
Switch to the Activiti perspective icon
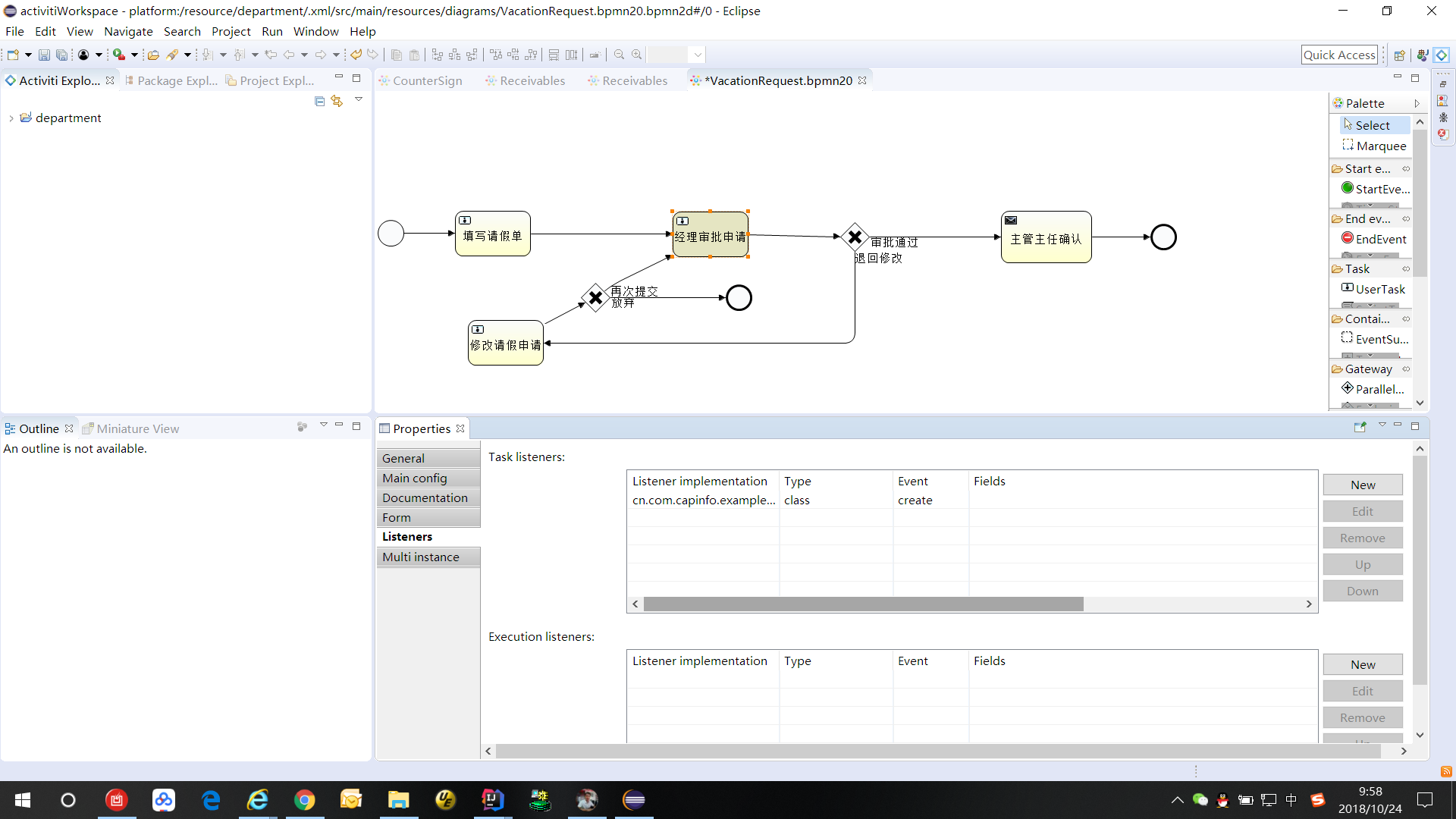(x=1442, y=55)
